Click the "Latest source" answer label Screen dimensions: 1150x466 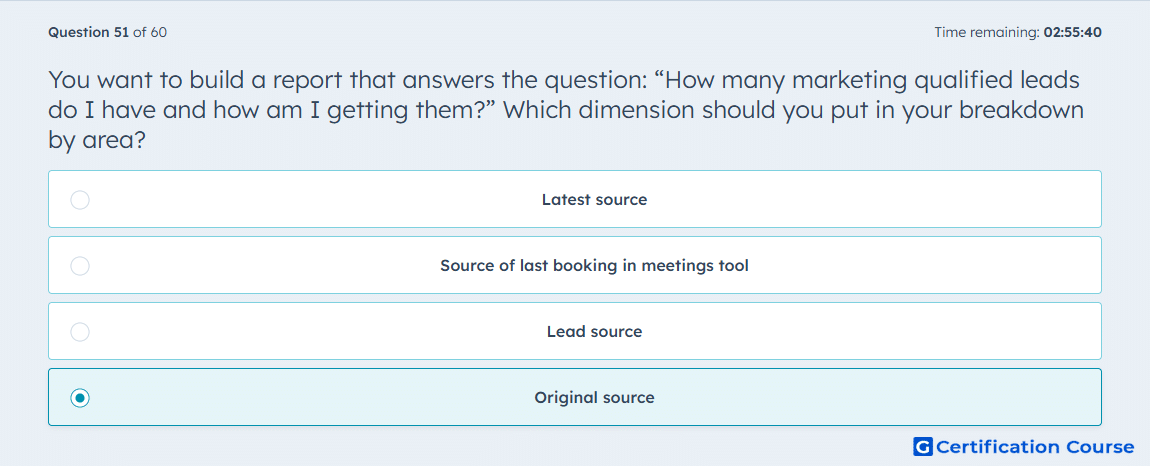coord(594,200)
